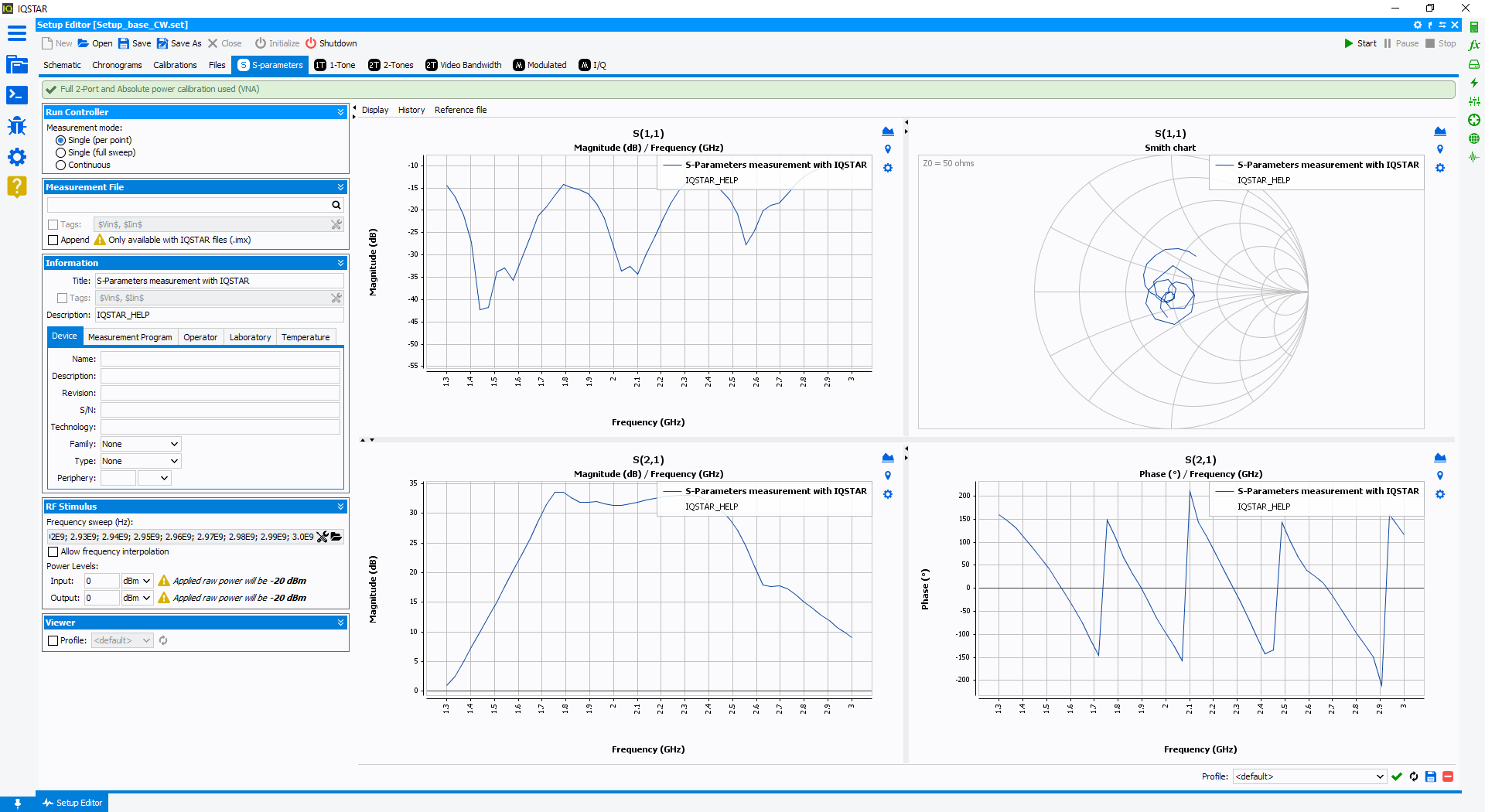
Task: Collapse the RF Stimulus panel
Action: tap(340, 507)
